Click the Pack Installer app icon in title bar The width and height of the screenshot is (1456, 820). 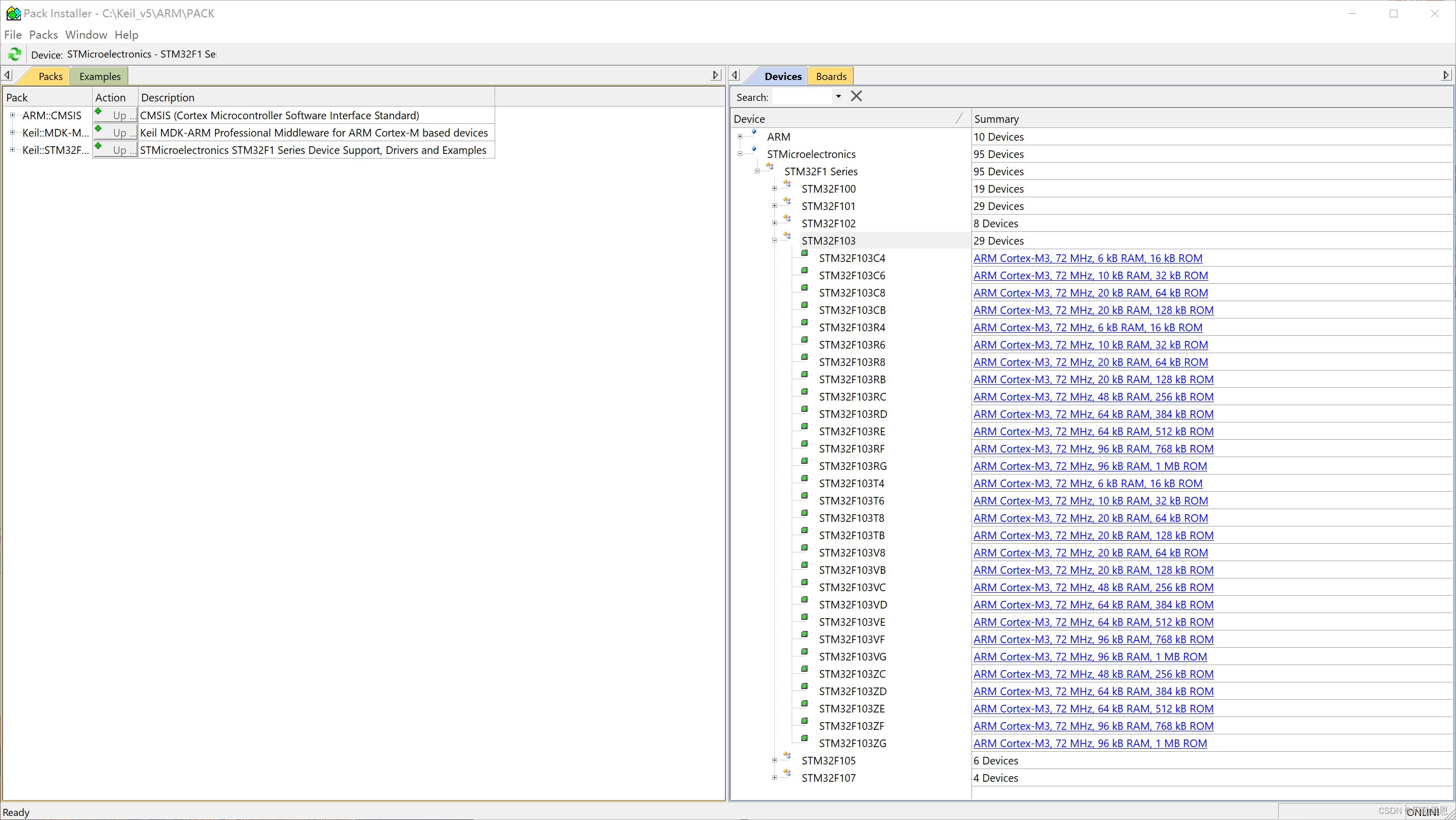(12, 13)
